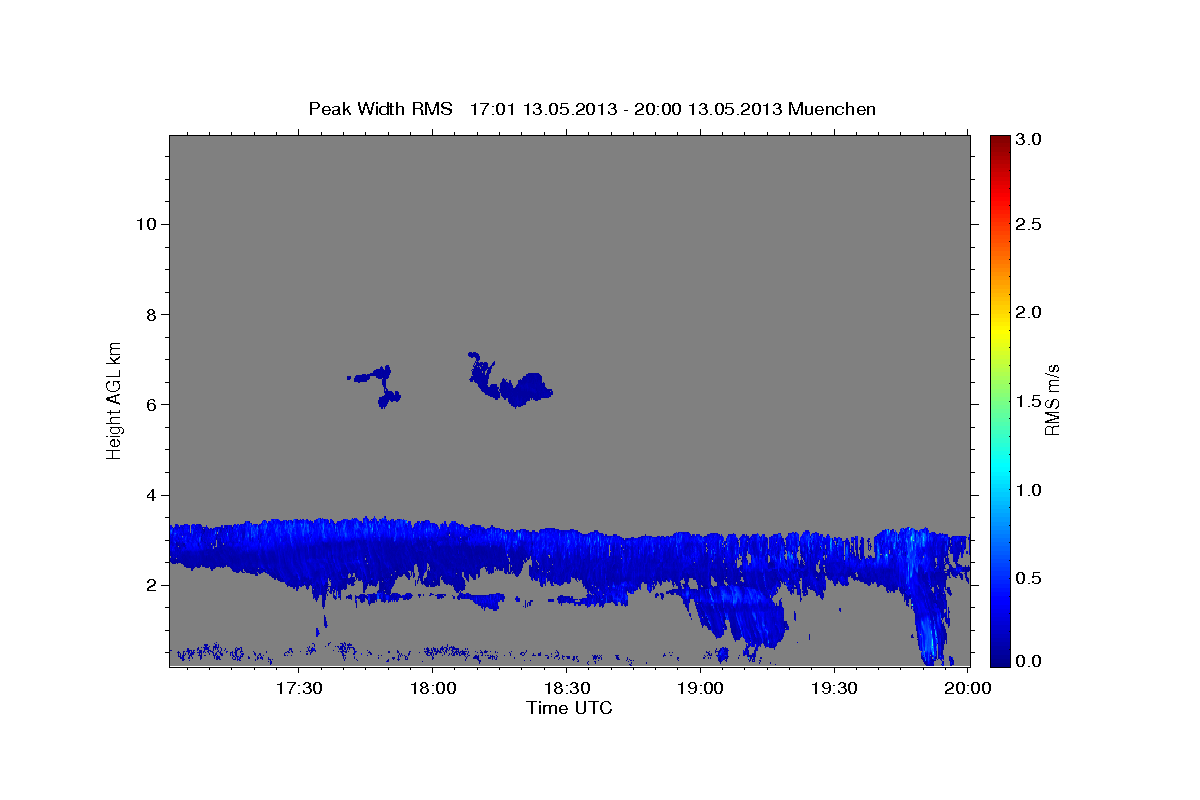Click the plot title 'Peak Width RMS'
This screenshot has height=800, width=1200.
click(380, 108)
